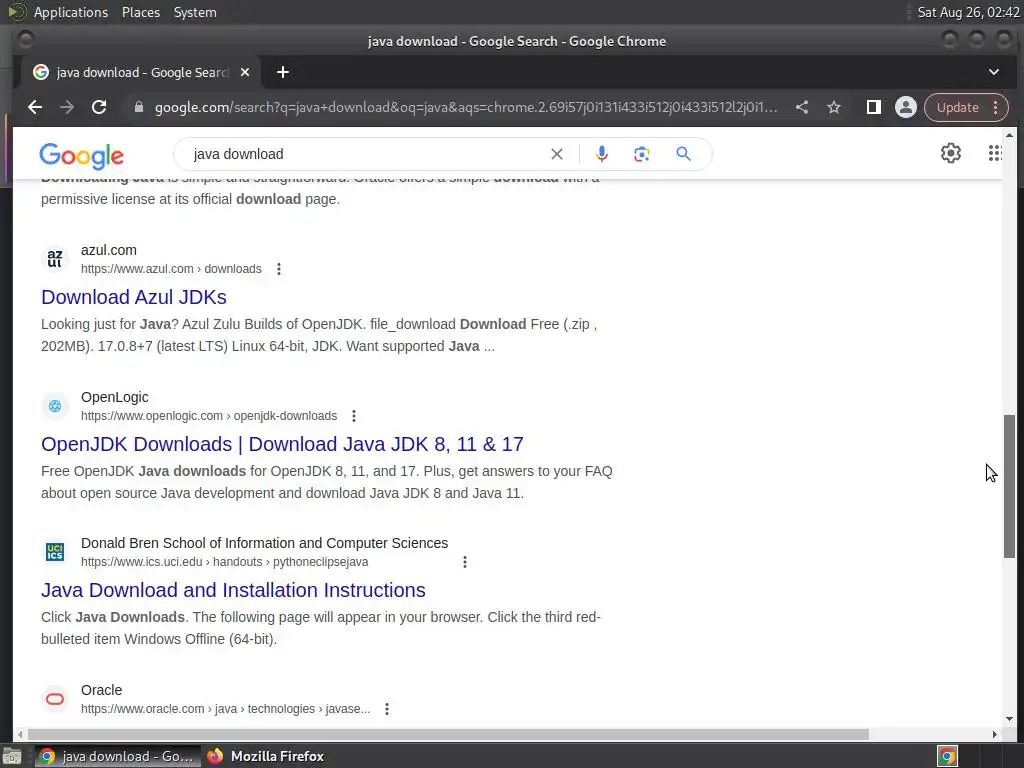Click the openlogic.com openjdk-downloads URL

point(209,416)
